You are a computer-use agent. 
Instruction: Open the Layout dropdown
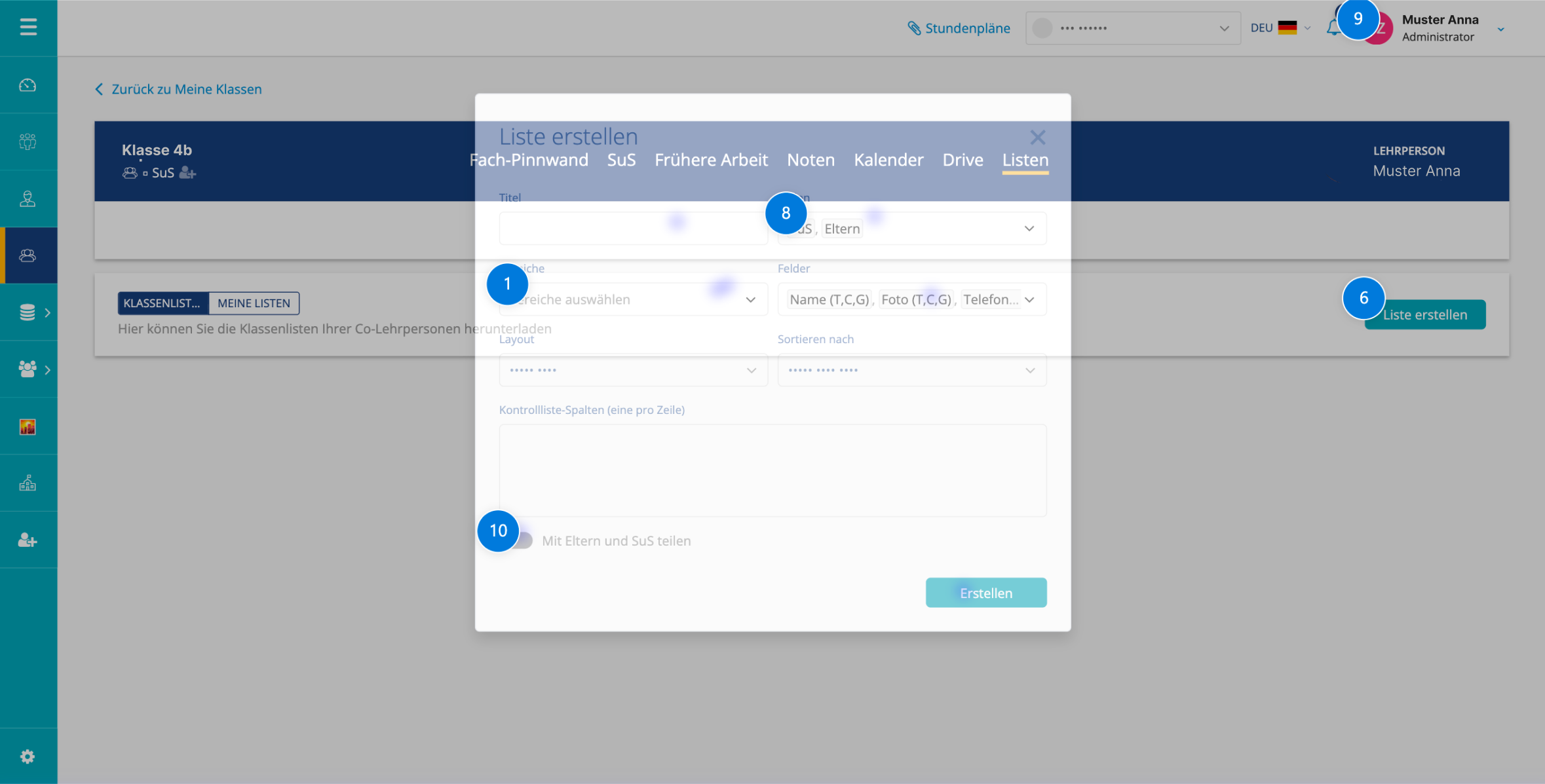pyautogui.click(x=634, y=370)
